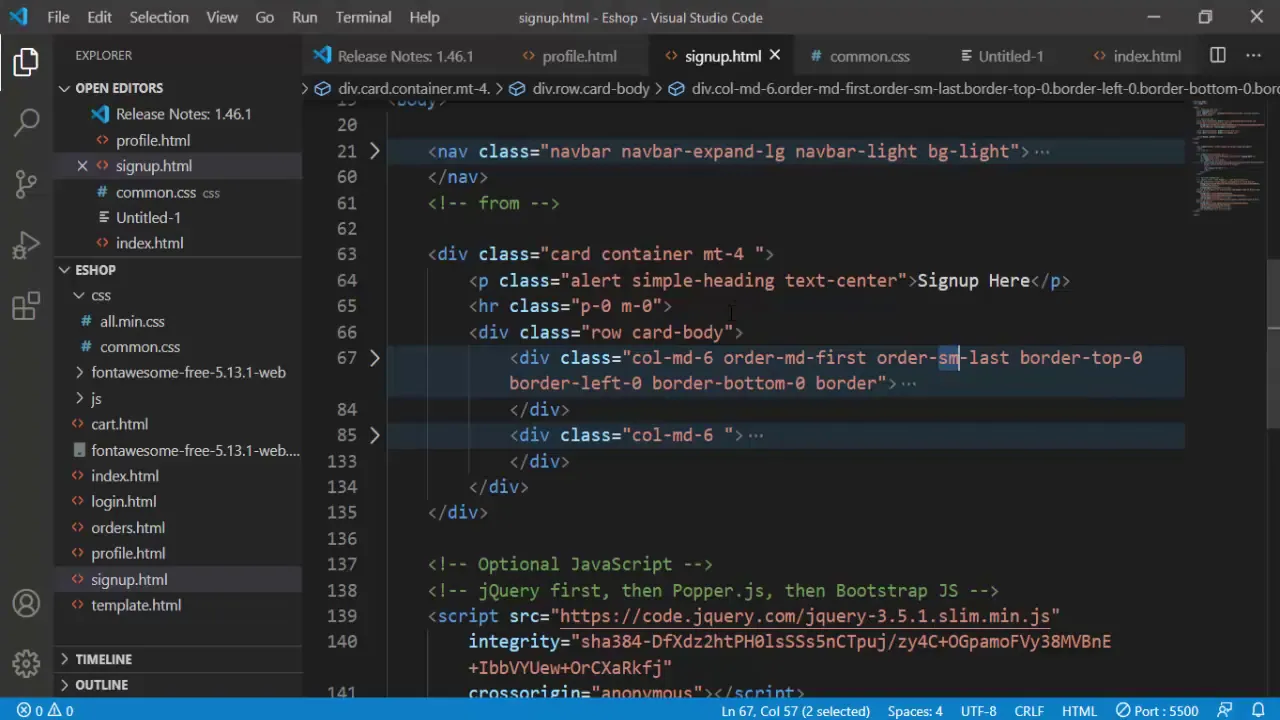Image resolution: width=1280 pixels, height=720 pixels.
Task: Open all.min.css in the css folder
Action: coord(132,322)
